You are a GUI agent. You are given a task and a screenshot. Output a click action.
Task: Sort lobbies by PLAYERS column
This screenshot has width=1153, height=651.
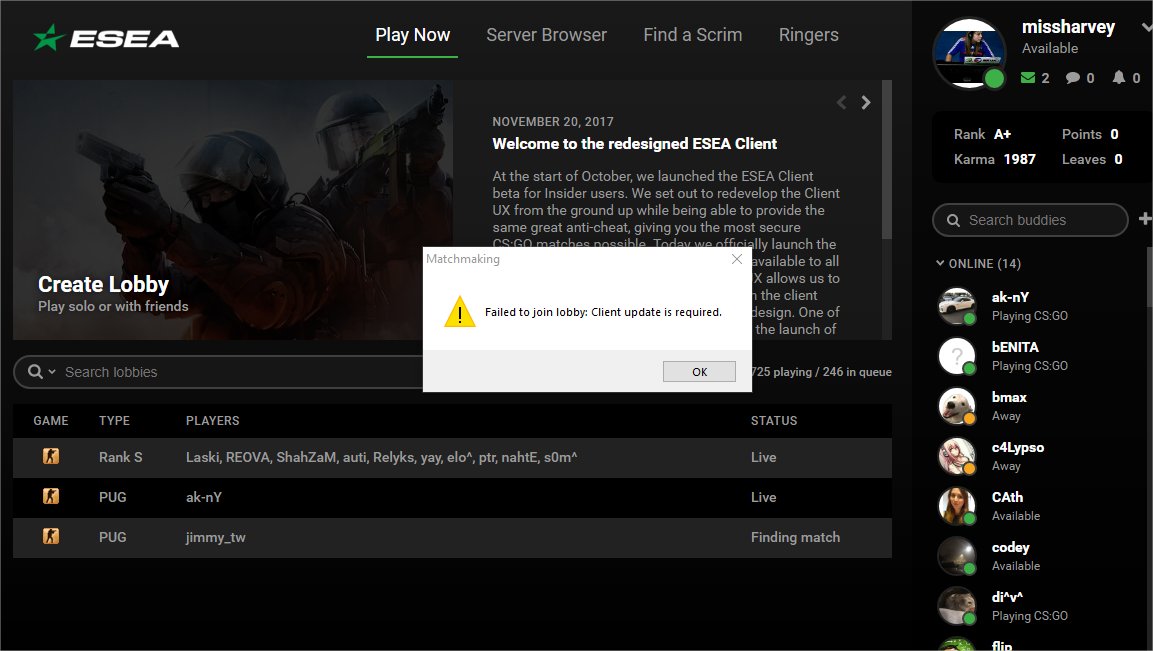[x=213, y=421]
